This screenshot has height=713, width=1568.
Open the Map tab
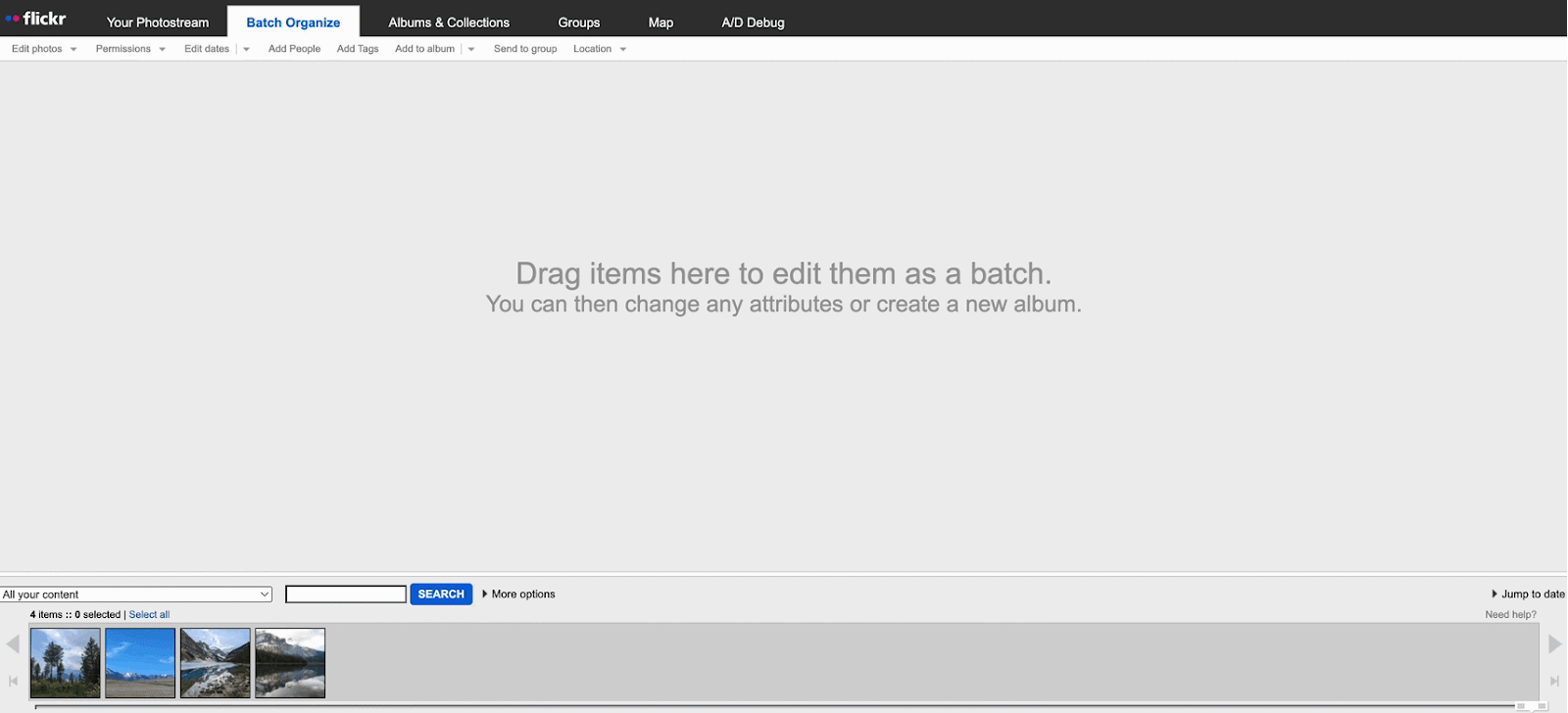point(661,23)
